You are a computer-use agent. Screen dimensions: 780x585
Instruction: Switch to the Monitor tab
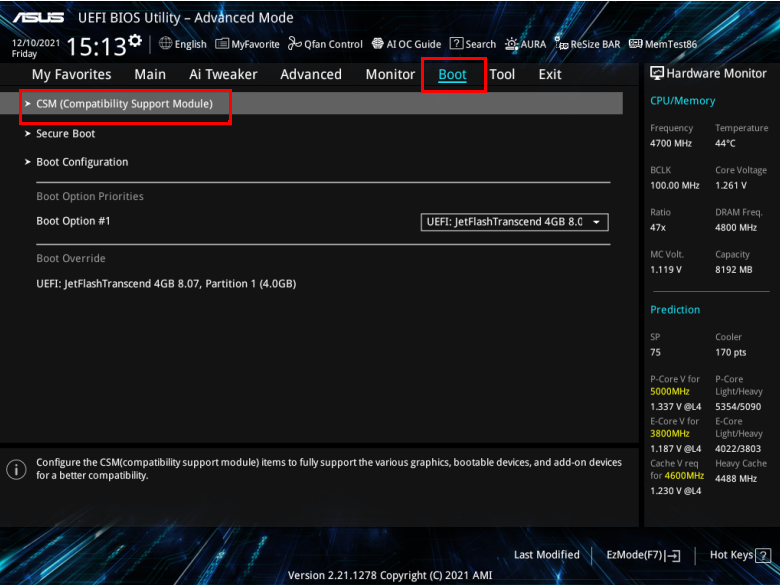(390, 75)
